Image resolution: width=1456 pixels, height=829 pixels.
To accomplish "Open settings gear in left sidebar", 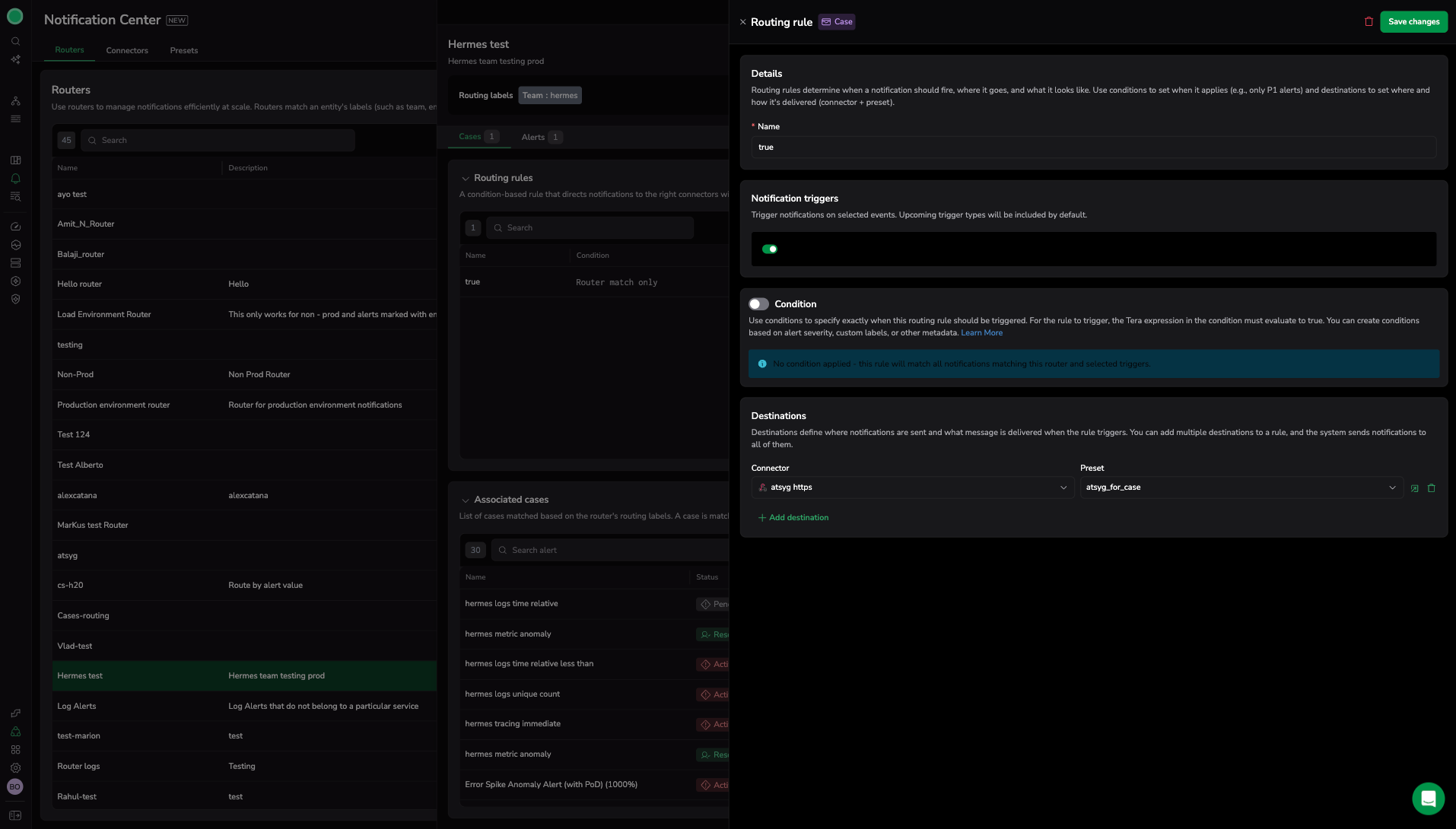I will click(15, 767).
